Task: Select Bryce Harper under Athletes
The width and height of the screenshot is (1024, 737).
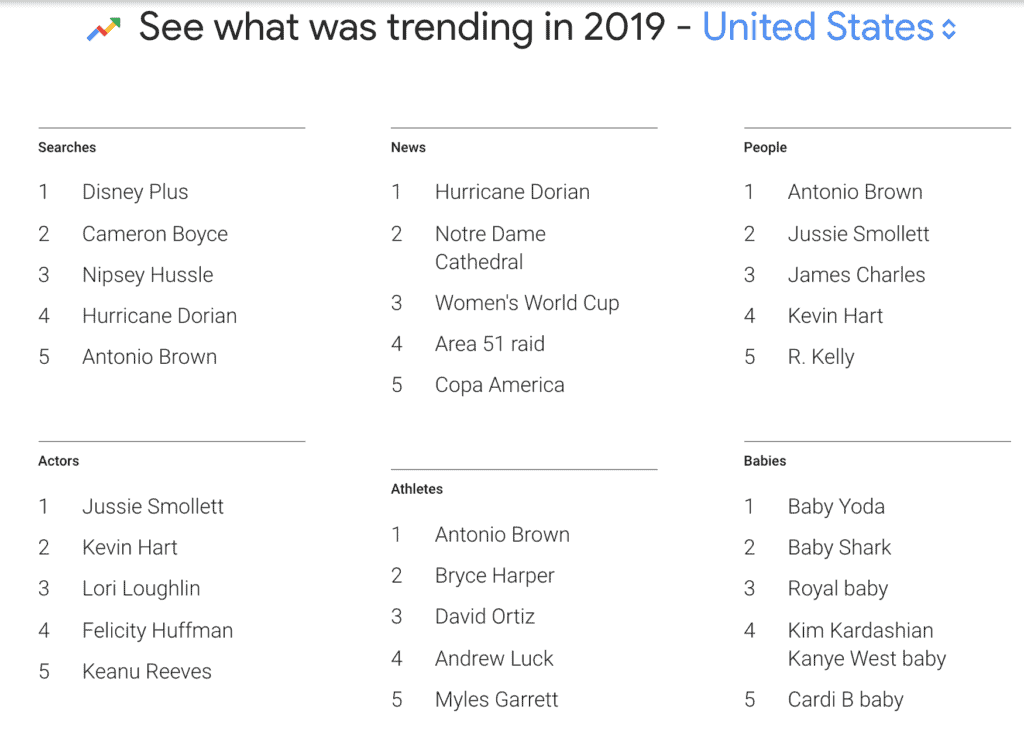Action: 494,576
